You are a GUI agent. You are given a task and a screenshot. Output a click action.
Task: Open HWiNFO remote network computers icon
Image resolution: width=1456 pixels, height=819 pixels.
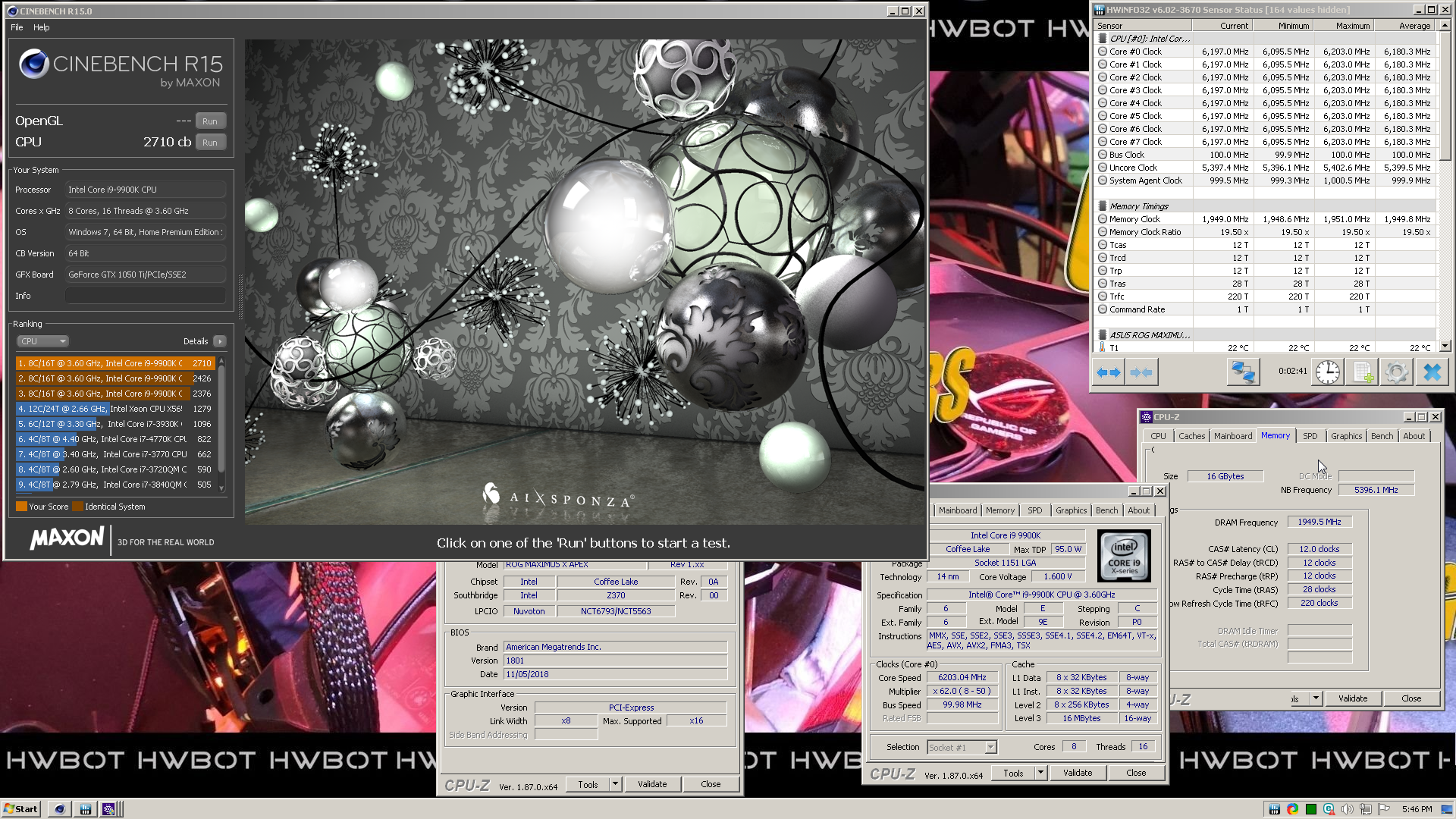point(1243,372)
